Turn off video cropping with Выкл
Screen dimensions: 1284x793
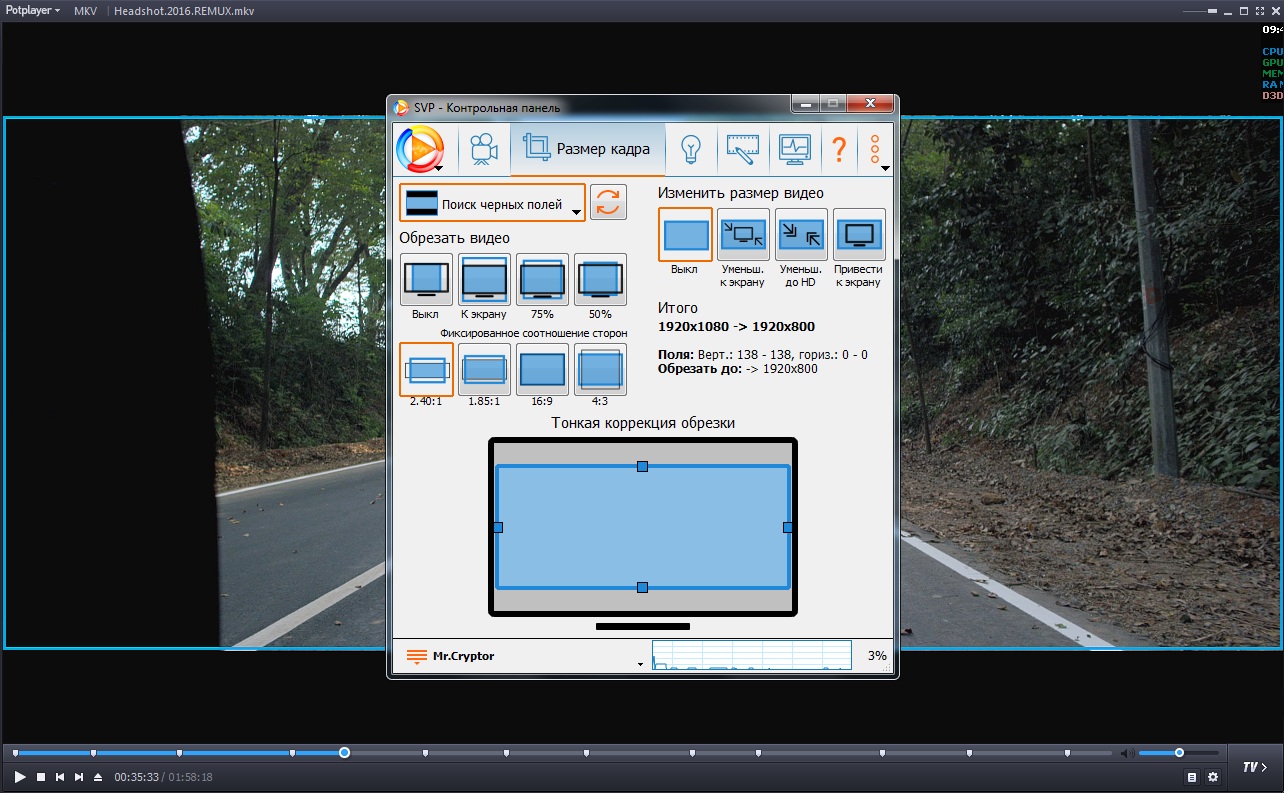tap(426, 280)
